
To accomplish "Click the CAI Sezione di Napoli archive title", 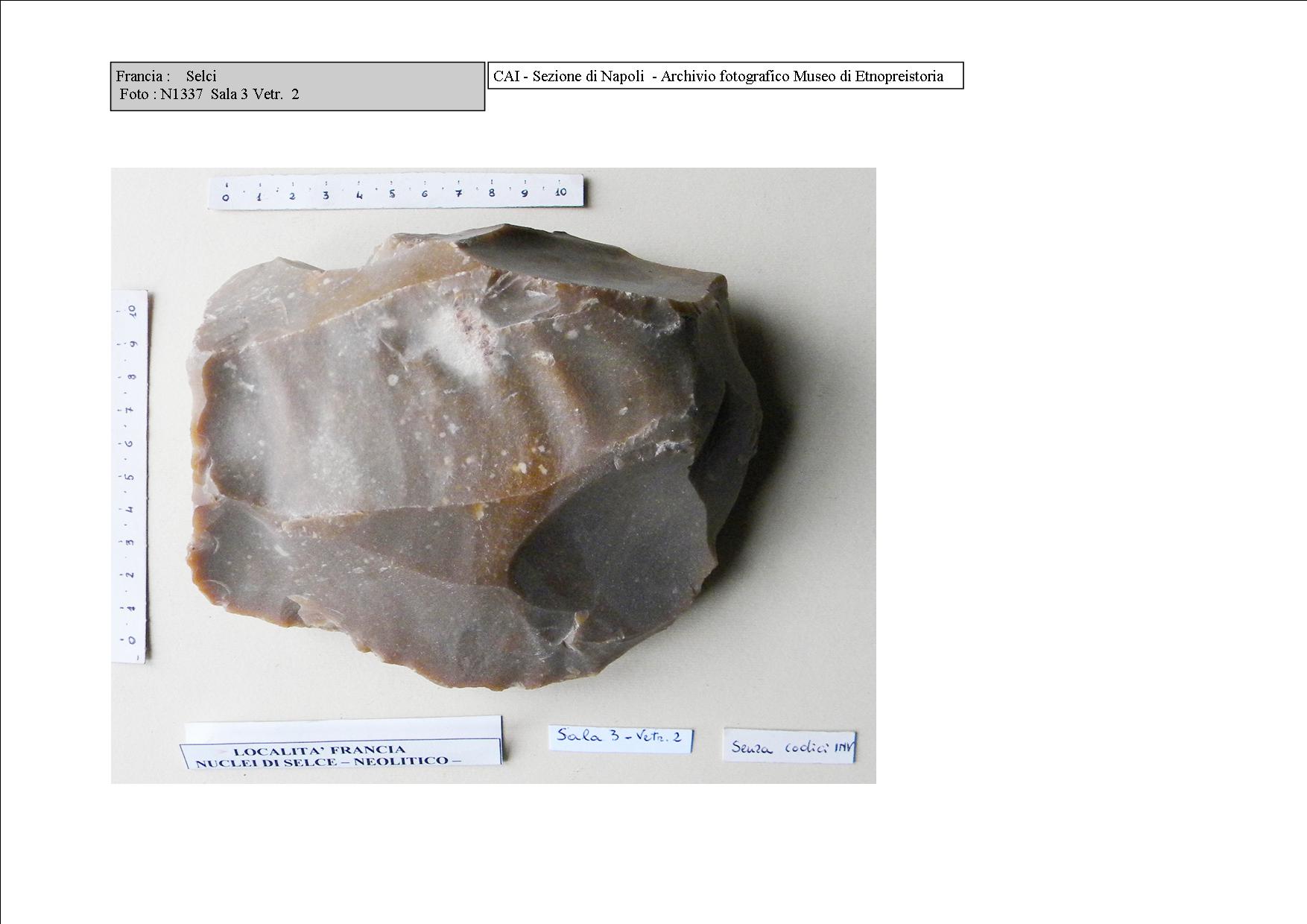I will click(718, 76).
